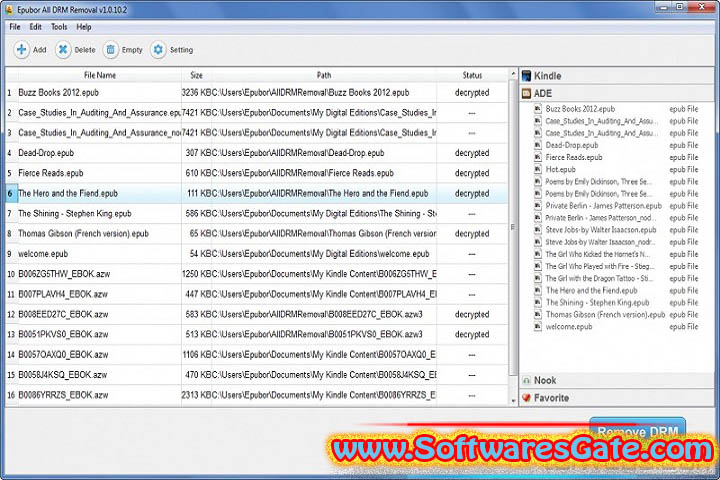
Task: Select Thomas Gibson (French version).epub table row
Action: (x=257, y=233)
